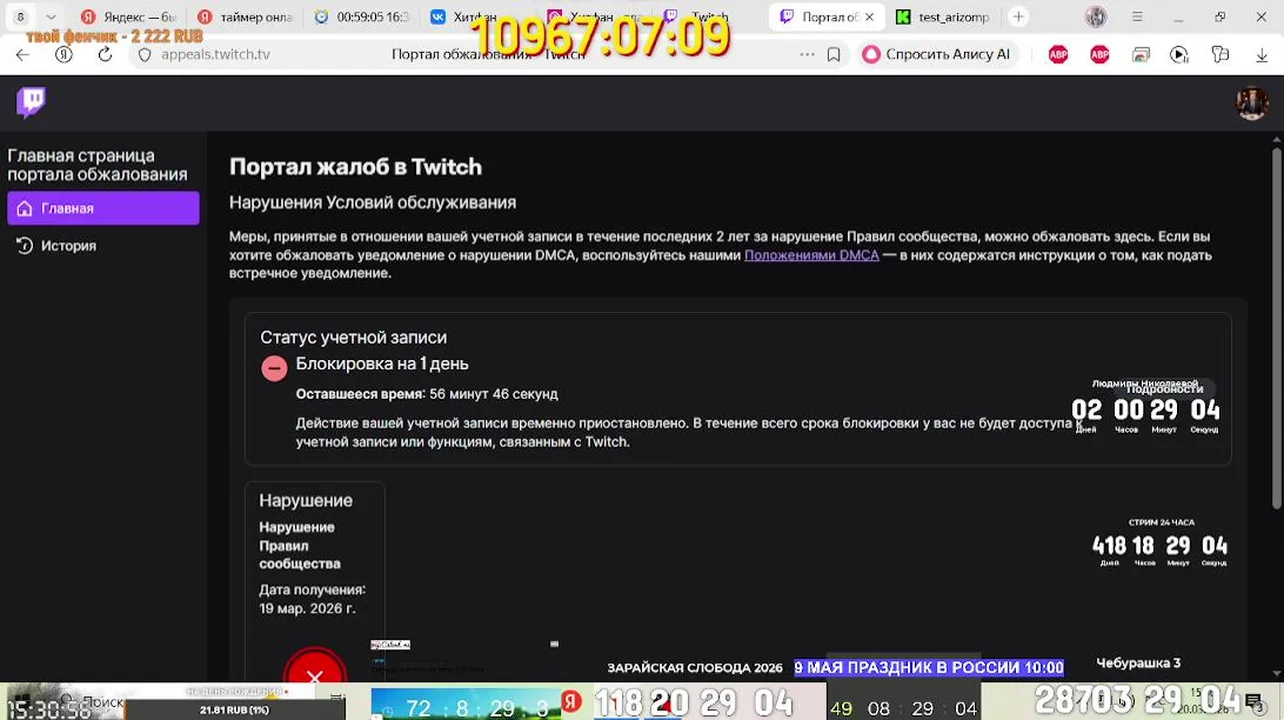The width and height of the screenshot is (1284, 720).
Task: Open the user avatar menu on Twitch page
Action: pyautogui.click(x=1252, y=102)
